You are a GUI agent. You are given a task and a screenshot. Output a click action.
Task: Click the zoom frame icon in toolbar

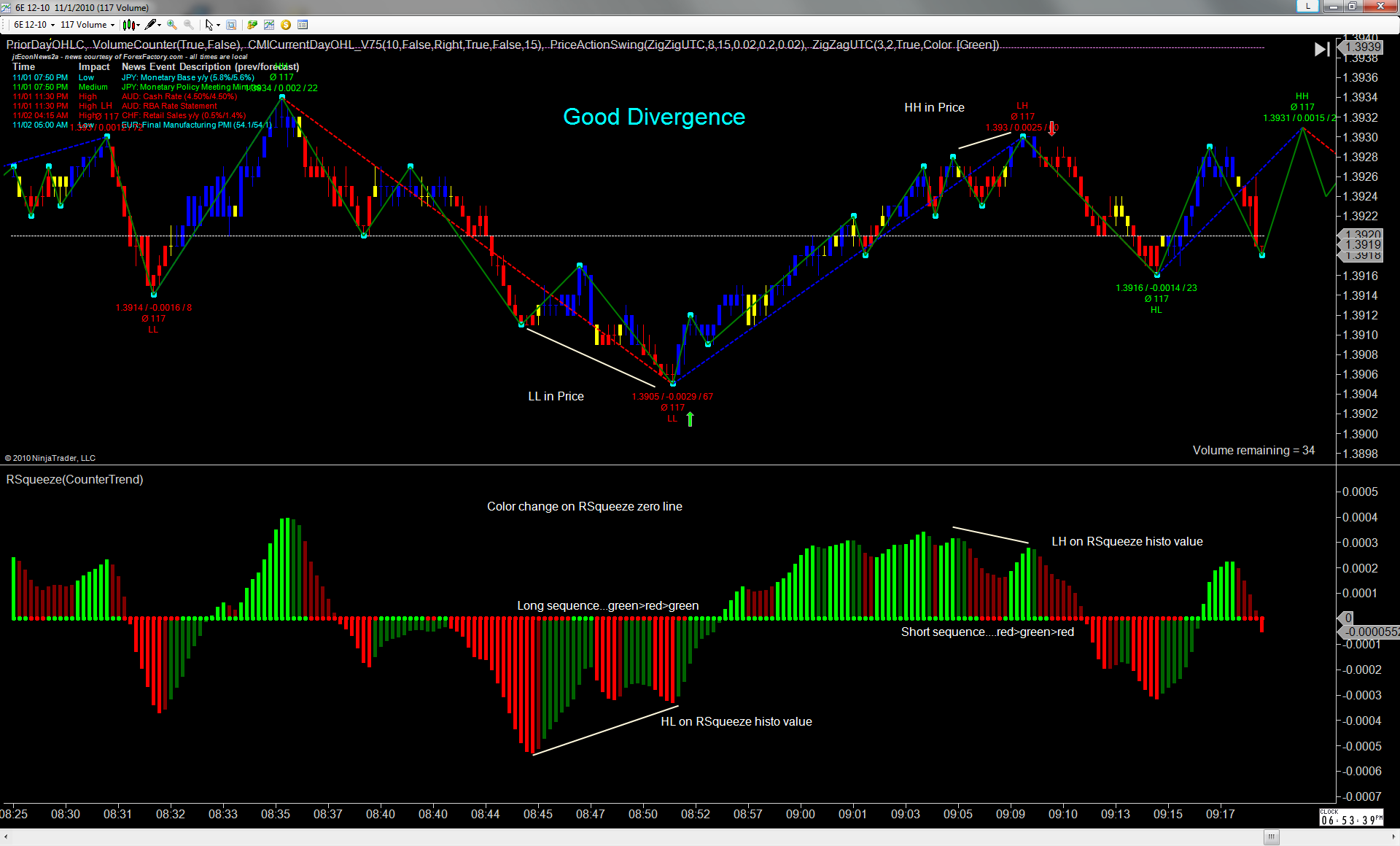(x=231, y=25)
